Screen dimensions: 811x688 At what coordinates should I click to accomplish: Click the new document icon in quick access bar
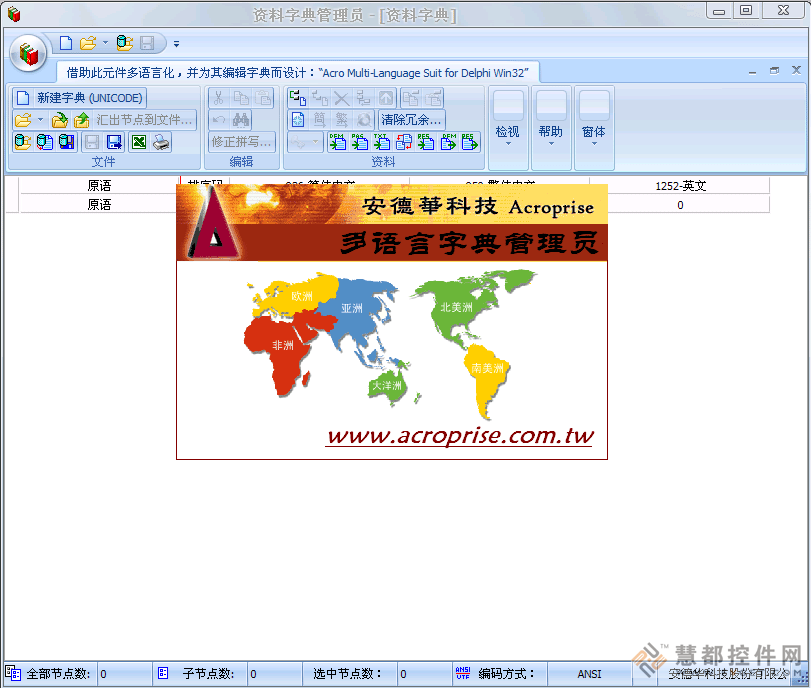click(x=66, y=43)
